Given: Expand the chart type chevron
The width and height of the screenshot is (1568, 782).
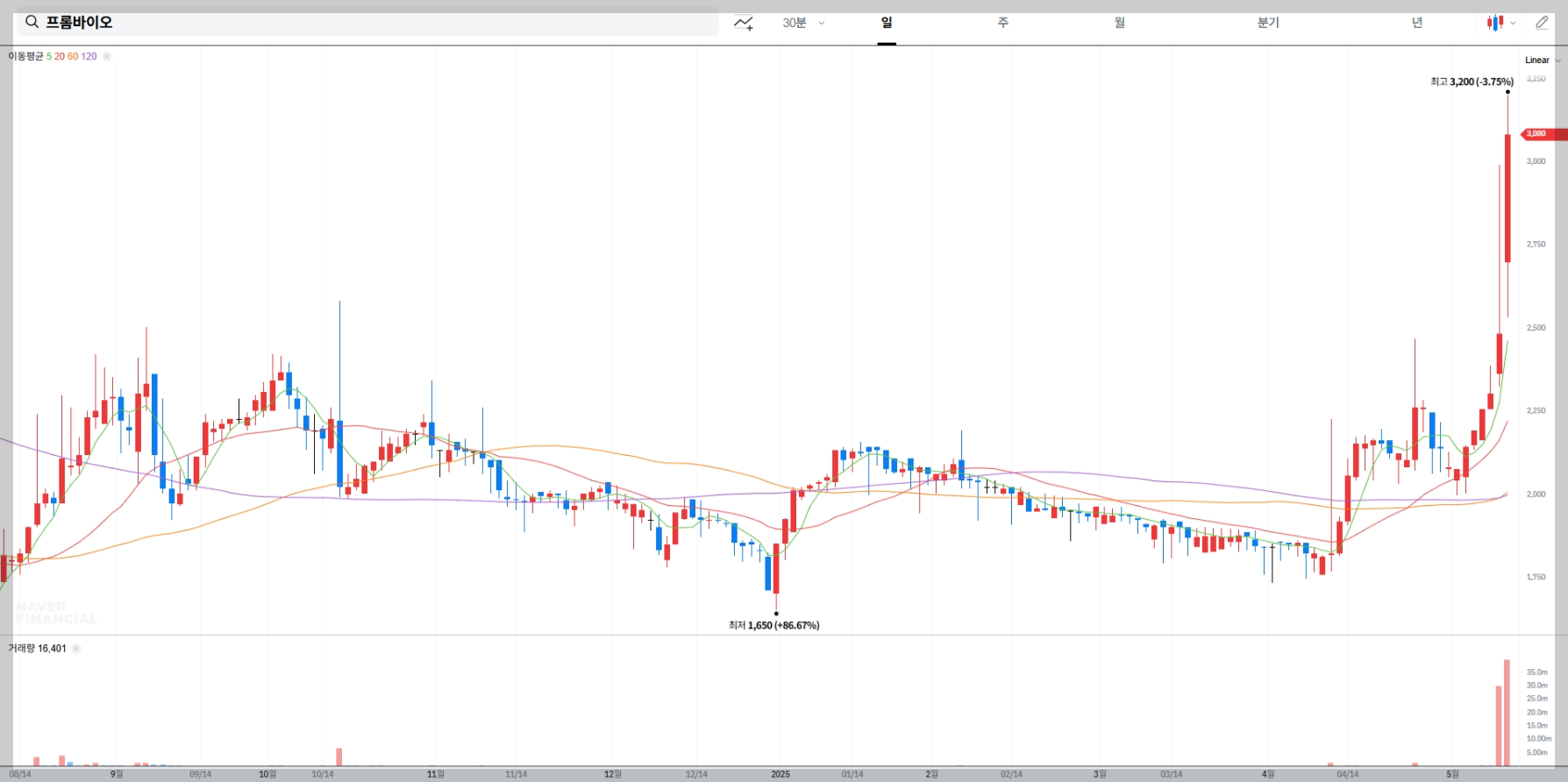Looking at the screenshot, I should coord(1513,24).
